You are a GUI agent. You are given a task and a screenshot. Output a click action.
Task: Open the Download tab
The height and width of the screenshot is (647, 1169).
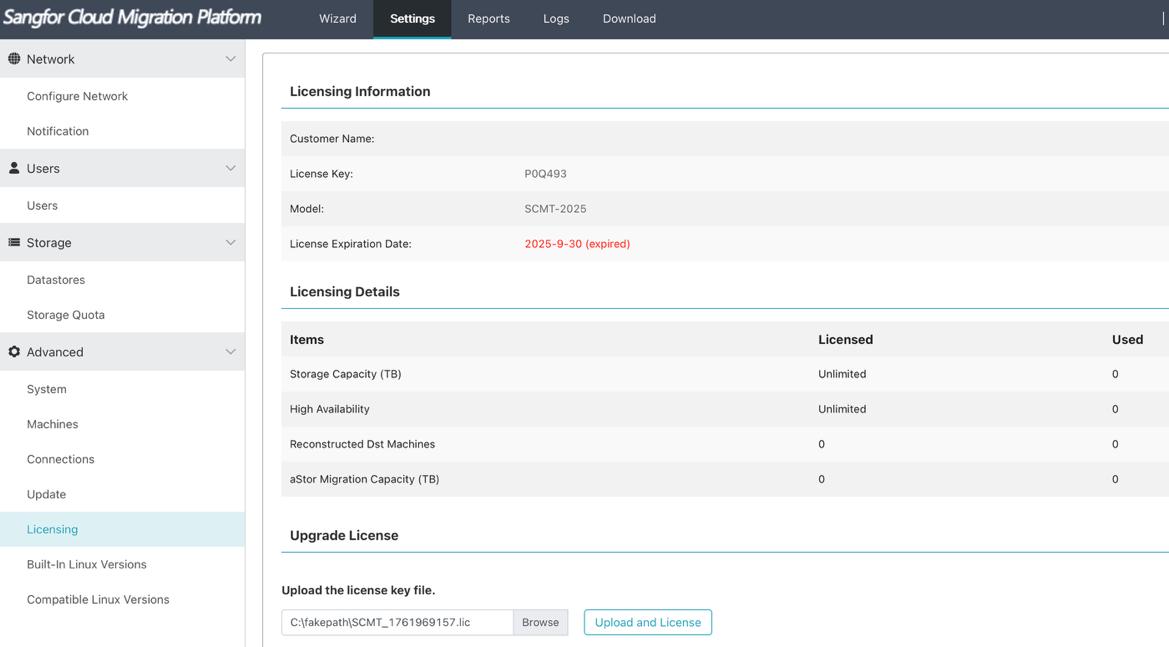[x=629, y=19]
